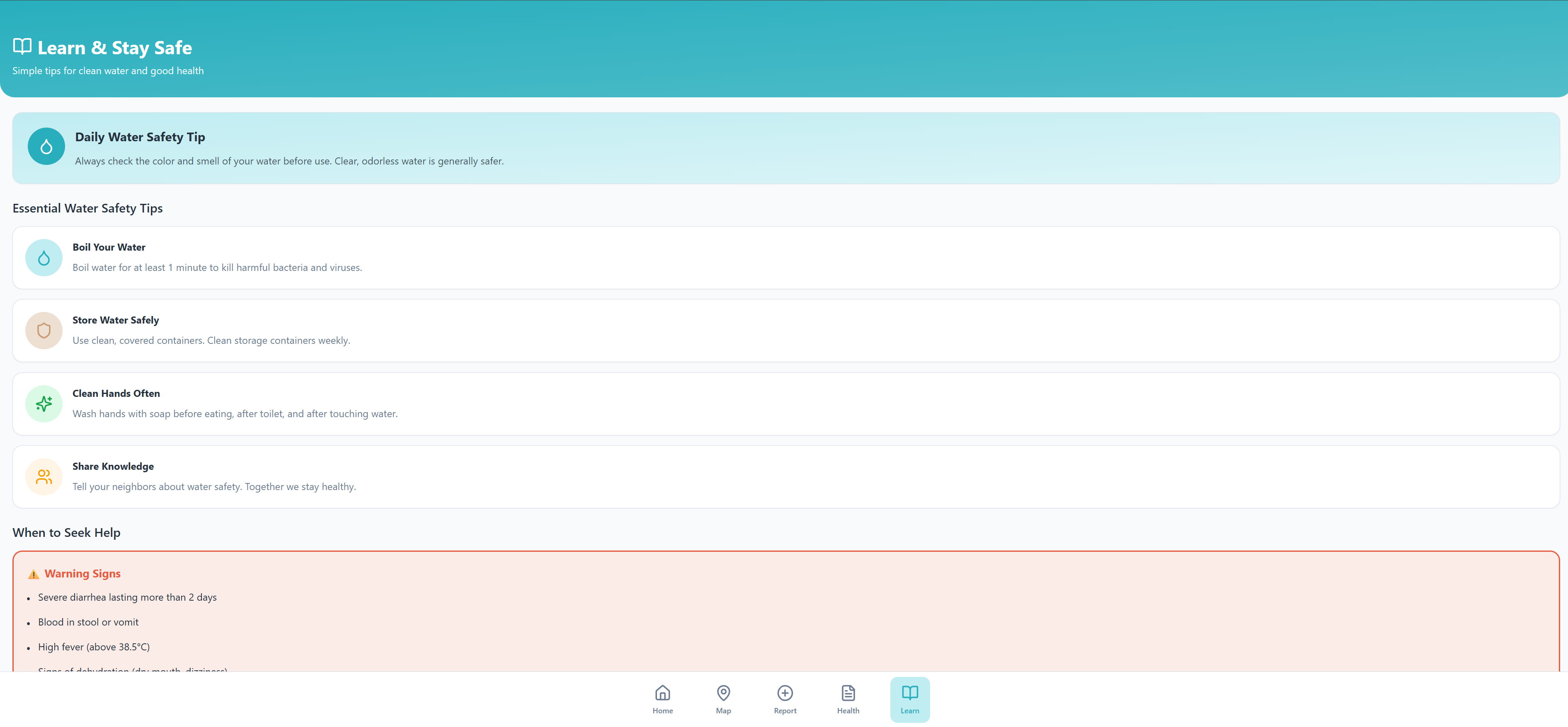Go to the Home tab

(x=662, y=699)
